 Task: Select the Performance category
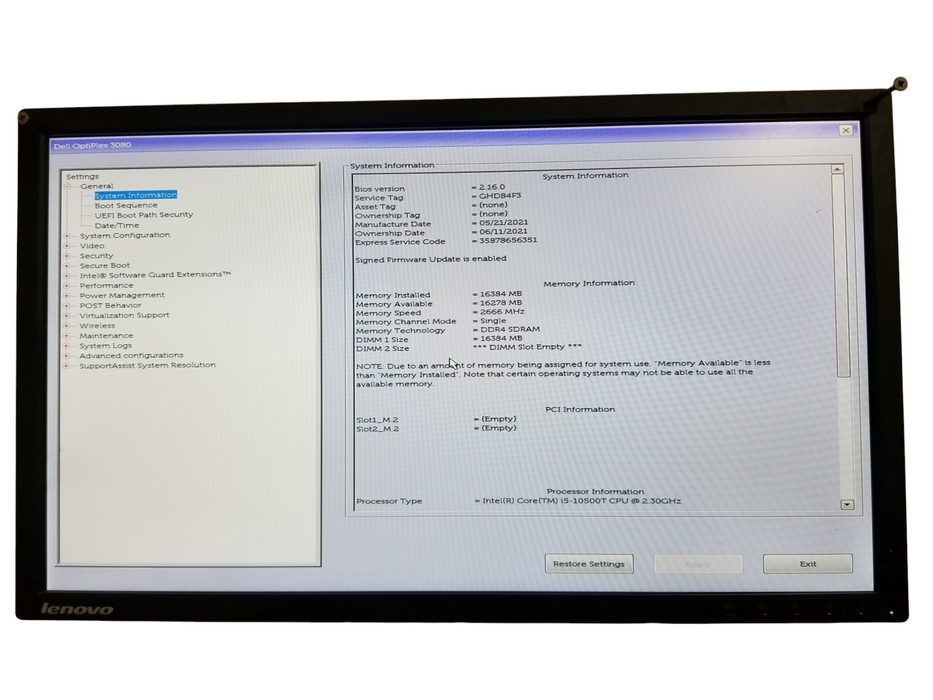[x=107, y=285]
